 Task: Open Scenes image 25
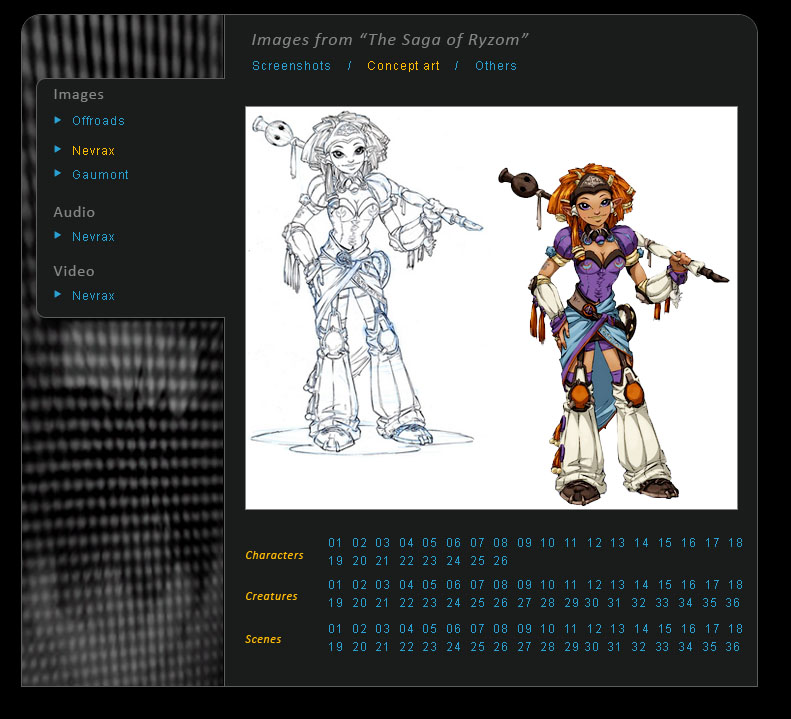point(477,647)
